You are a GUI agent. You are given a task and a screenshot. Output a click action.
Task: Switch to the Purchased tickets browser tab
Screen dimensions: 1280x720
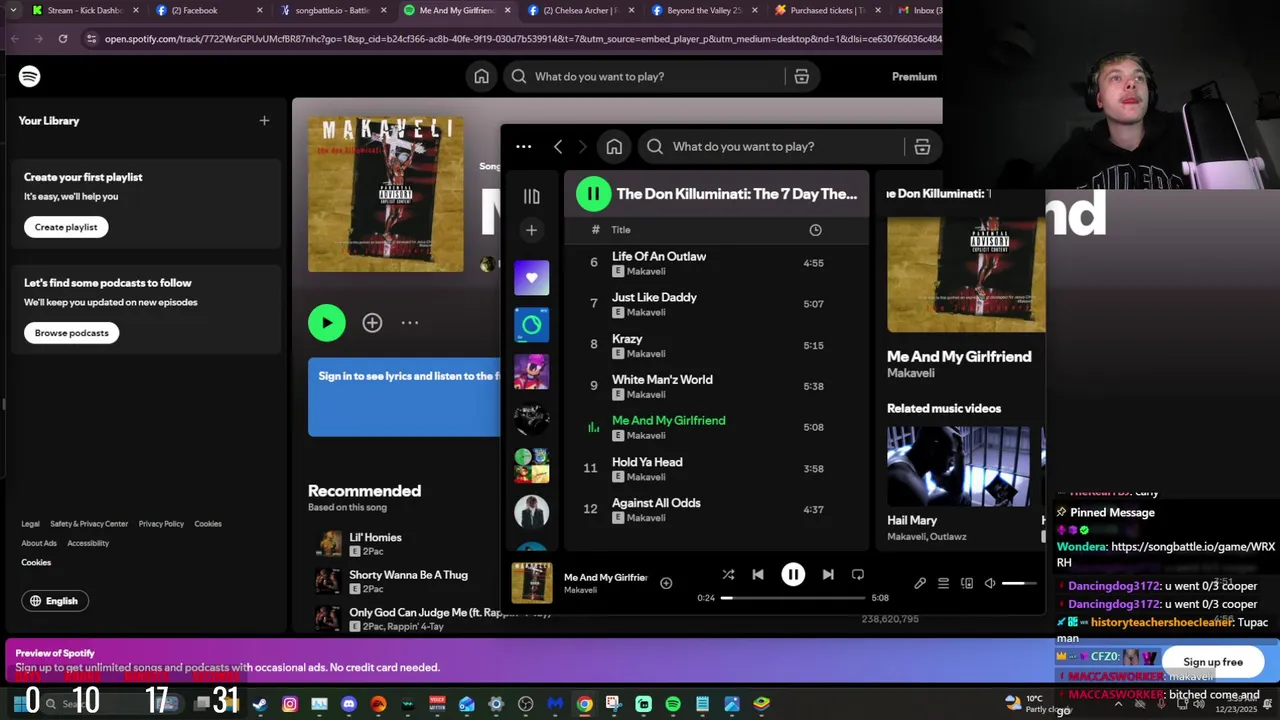(828, 10)
